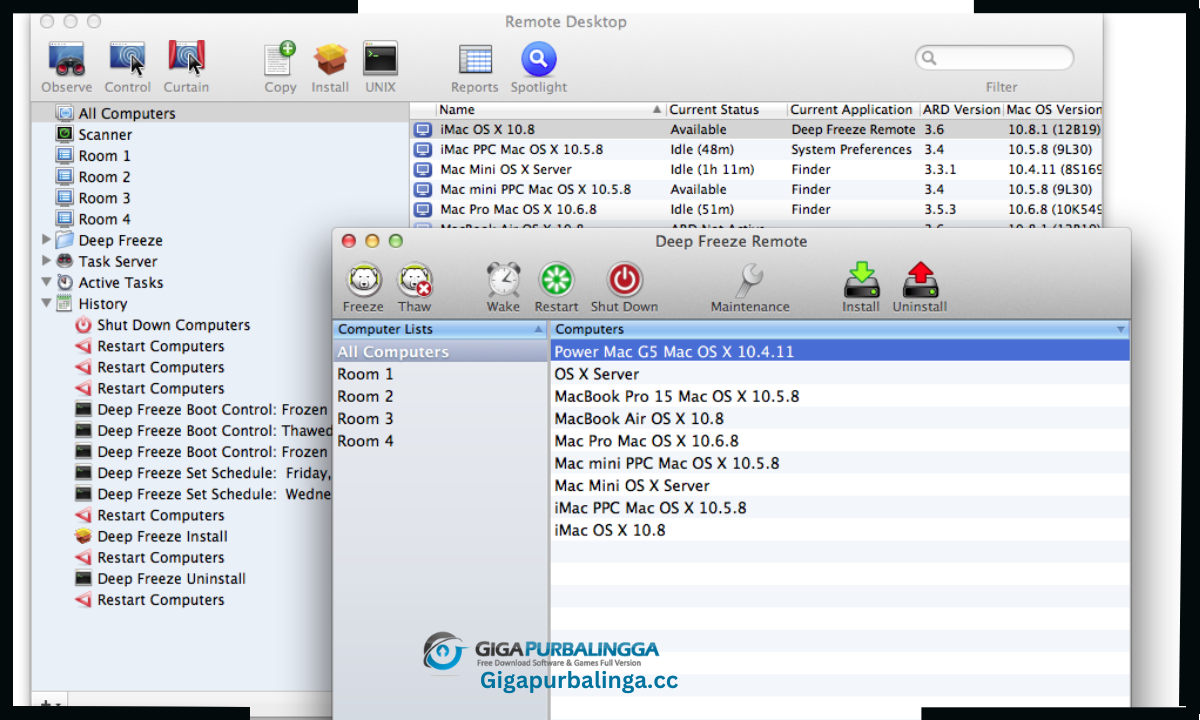Screen dimensions: 1200x720
Task: Click the Computer Lists header sort arrow
Action: [539, 329]
